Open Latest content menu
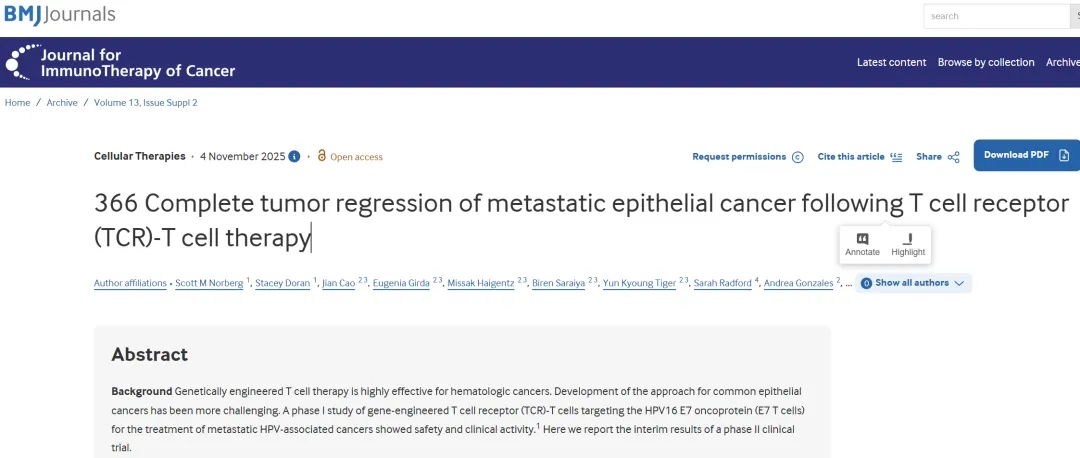Viewport: 1080px width, 458px height. click(x=891, y=62)
